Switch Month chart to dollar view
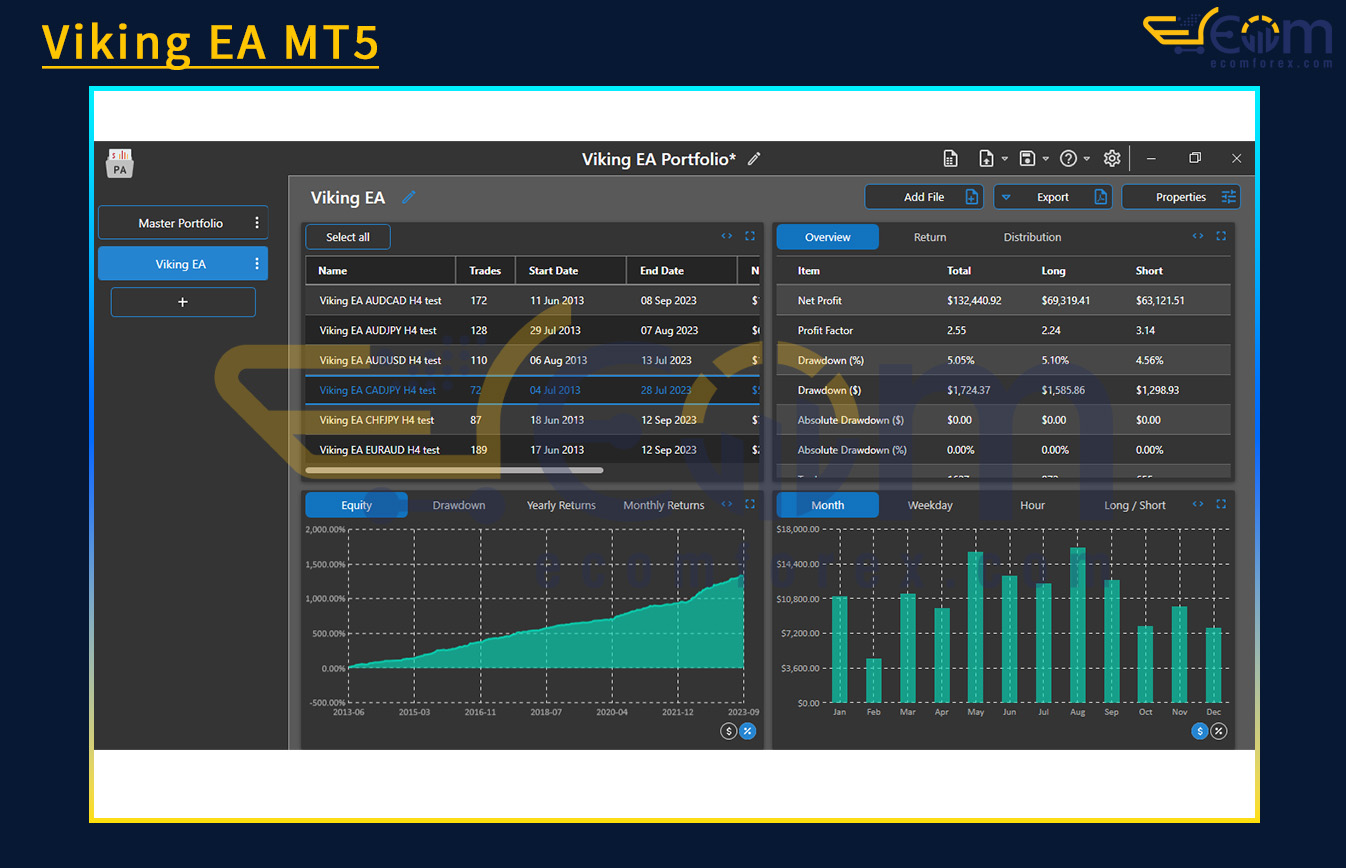Image resolution: width=1346 pixels, height=868 pixels. point(1200,732)
